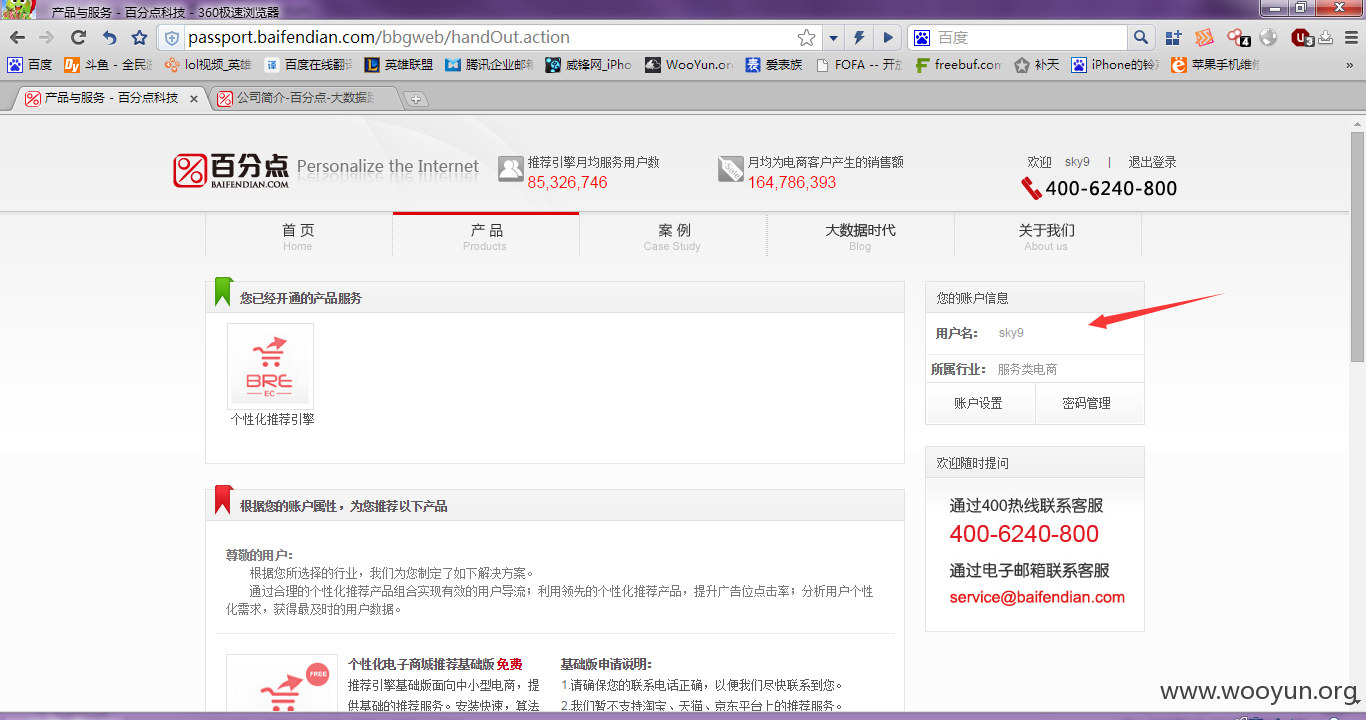Click the star home icon beside the address bar
1366x720 pixels.
(139, 38)
